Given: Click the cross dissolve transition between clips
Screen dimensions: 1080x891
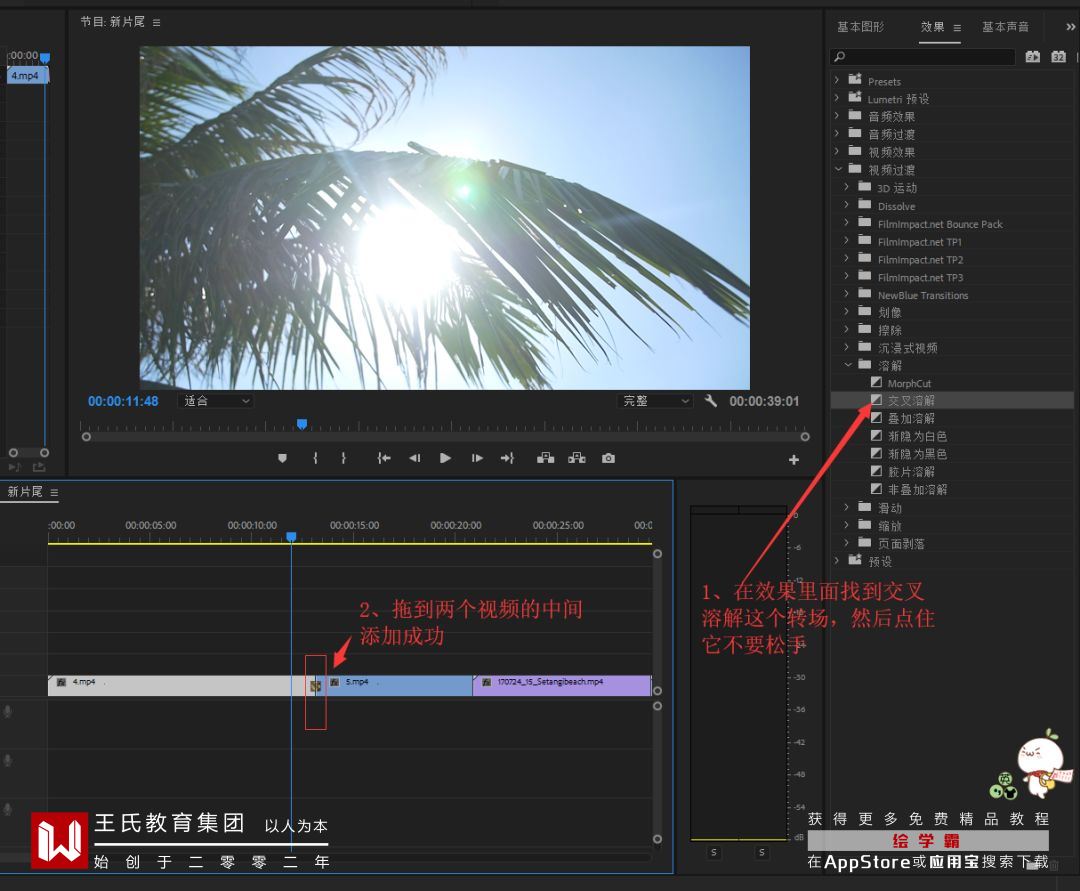Looking at the screenshot, I should tap(315, 686).
